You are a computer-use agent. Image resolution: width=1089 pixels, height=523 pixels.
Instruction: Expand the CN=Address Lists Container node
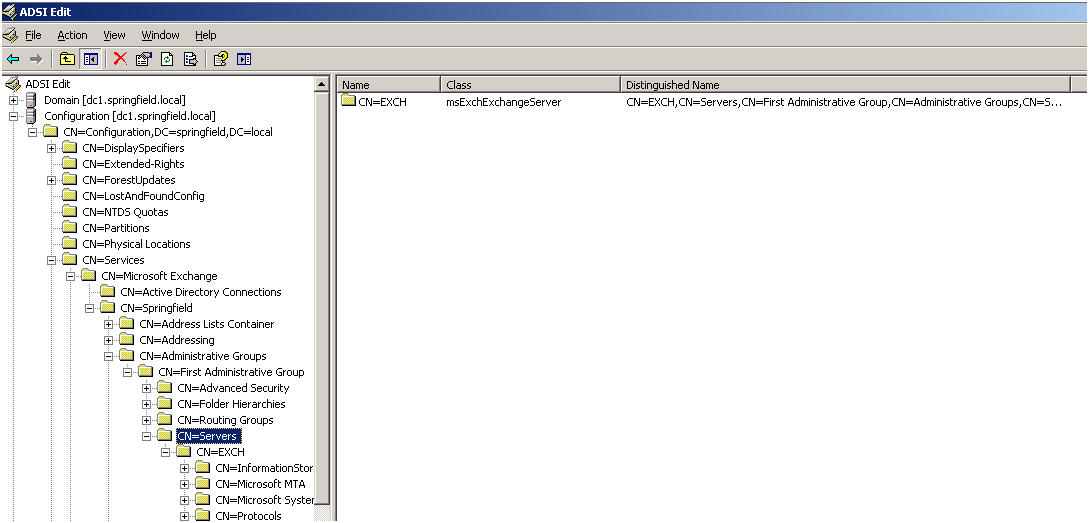(x=108, y=324)
